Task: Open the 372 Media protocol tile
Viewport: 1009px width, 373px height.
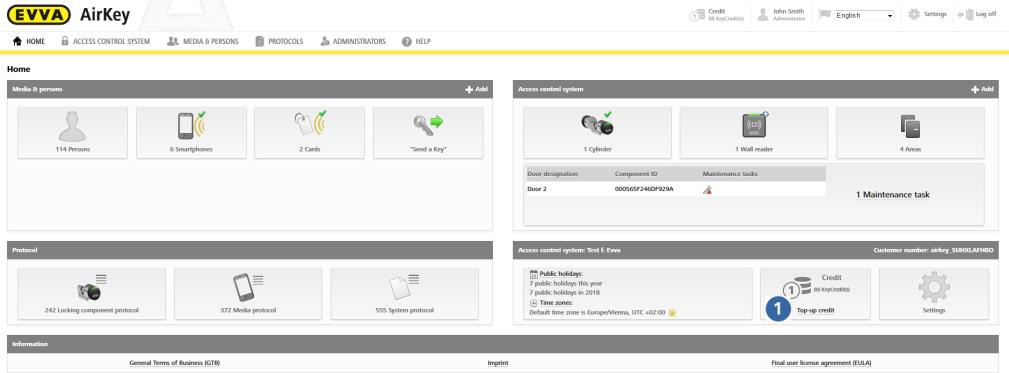Action: pos(248,293)
